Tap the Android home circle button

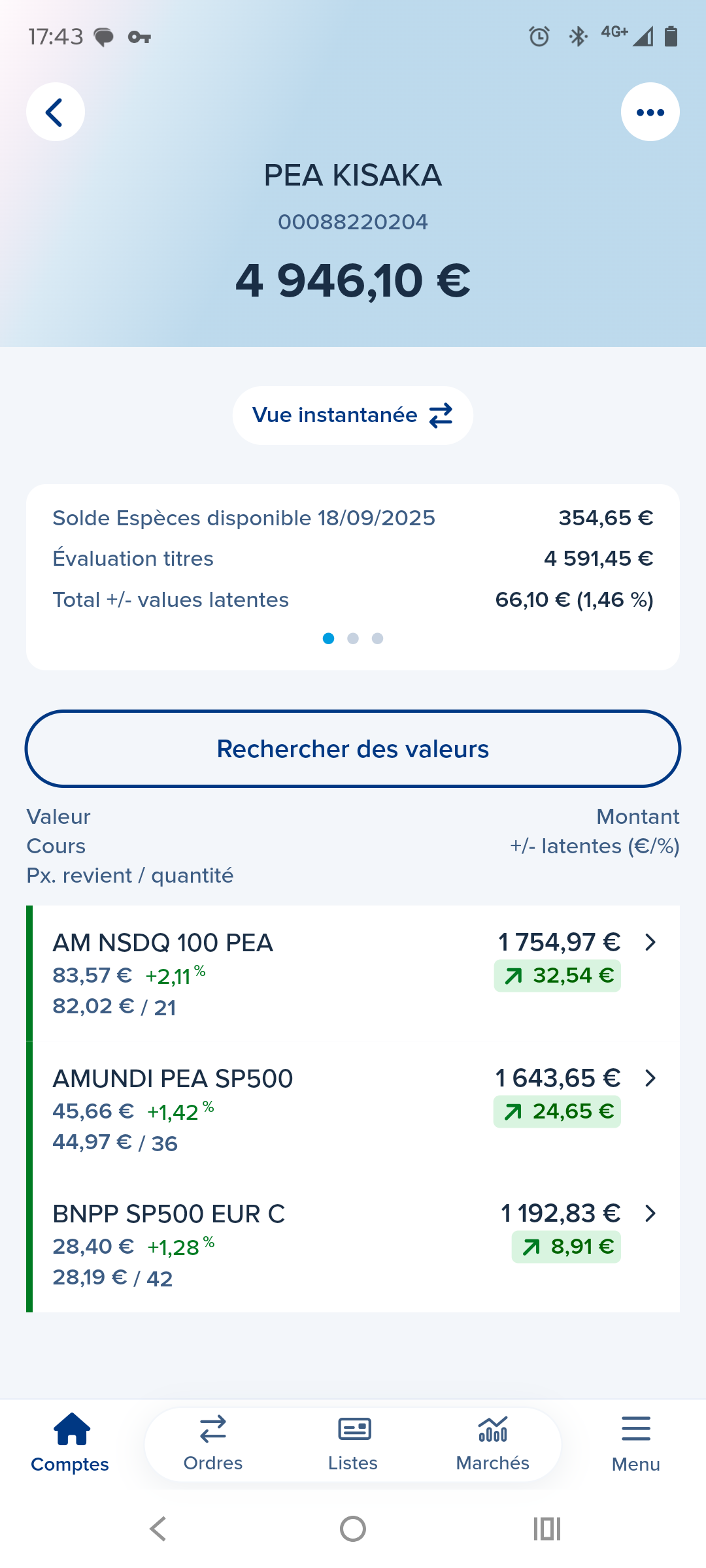353,1529
